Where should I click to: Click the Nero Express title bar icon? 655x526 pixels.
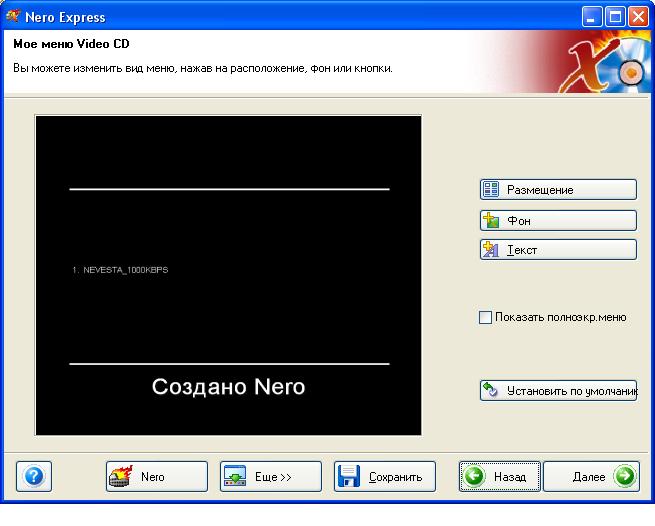click(13, 17)
